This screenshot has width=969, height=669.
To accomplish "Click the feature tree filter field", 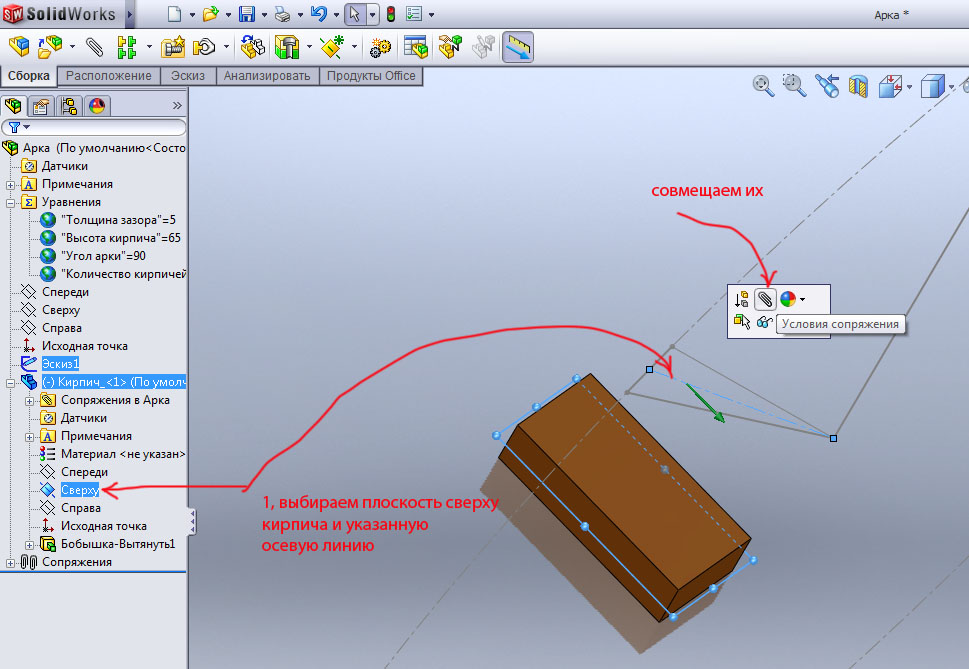I will (100, 127).
